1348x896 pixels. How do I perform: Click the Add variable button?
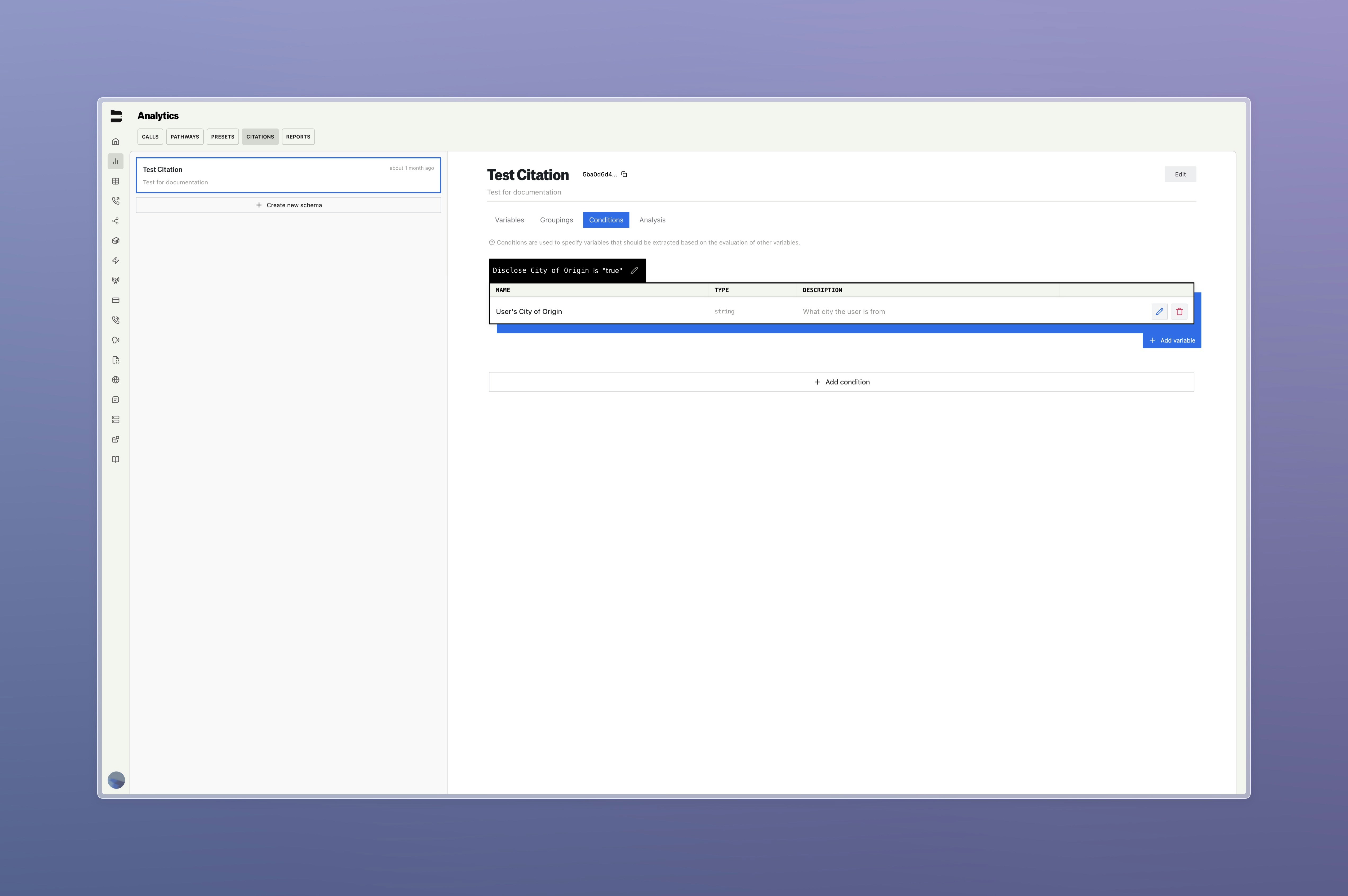(1172, 341)
